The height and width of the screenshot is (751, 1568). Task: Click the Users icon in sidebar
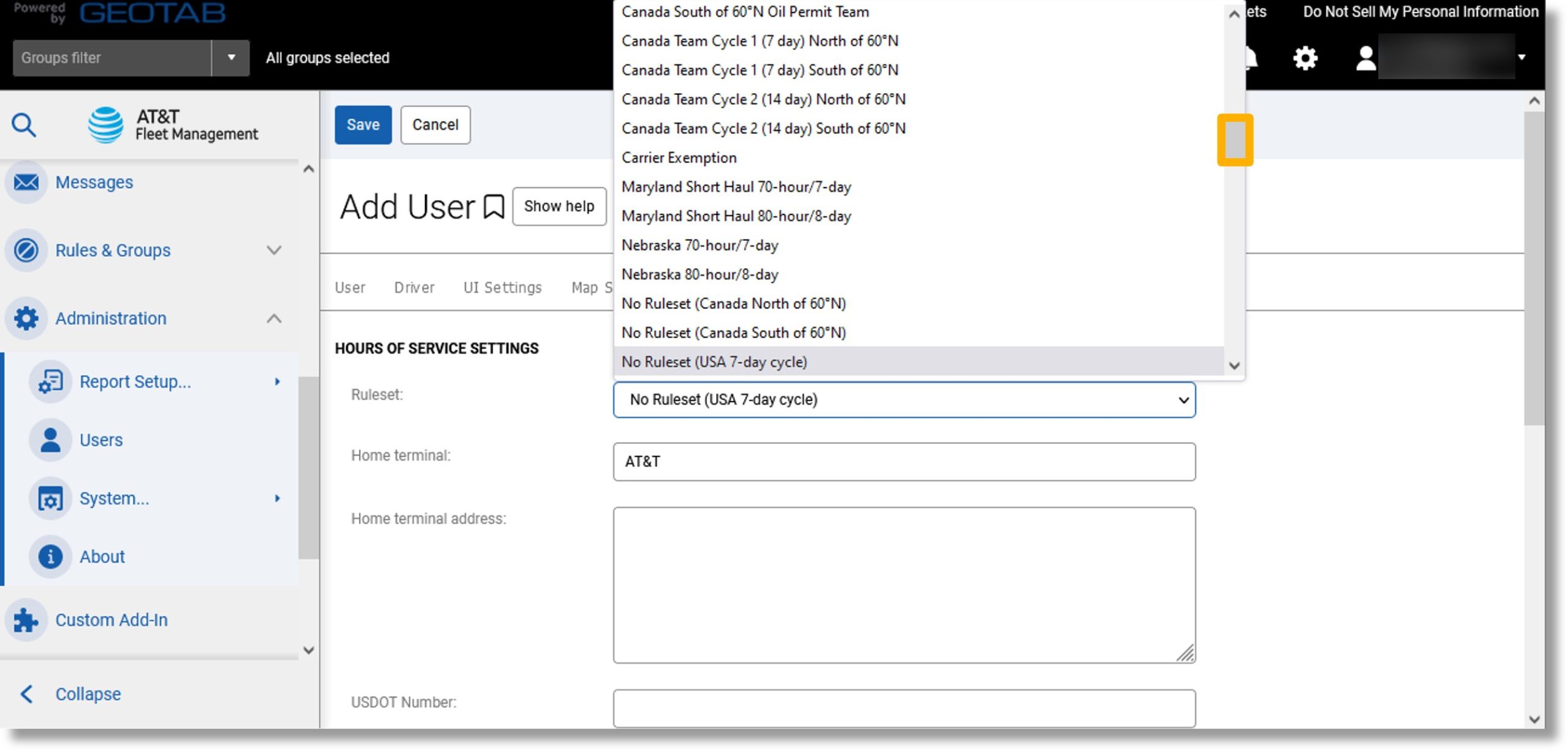[51, 440]
